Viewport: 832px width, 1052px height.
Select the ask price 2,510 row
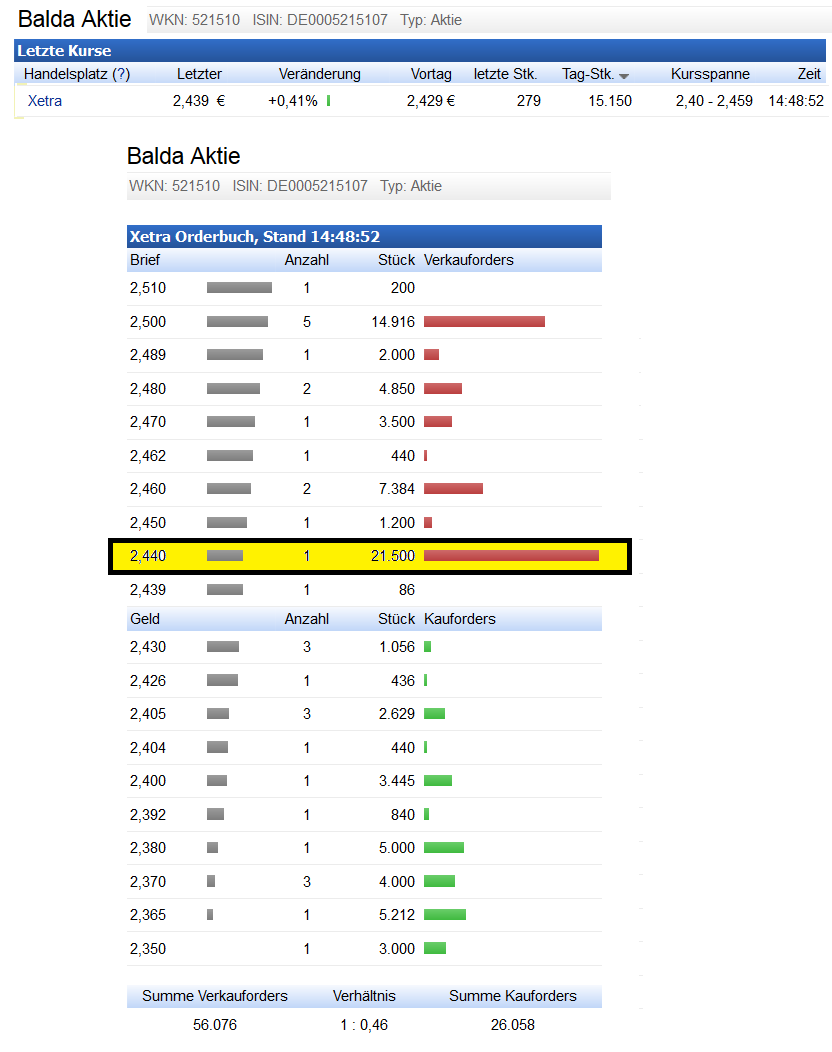[364, 288]
